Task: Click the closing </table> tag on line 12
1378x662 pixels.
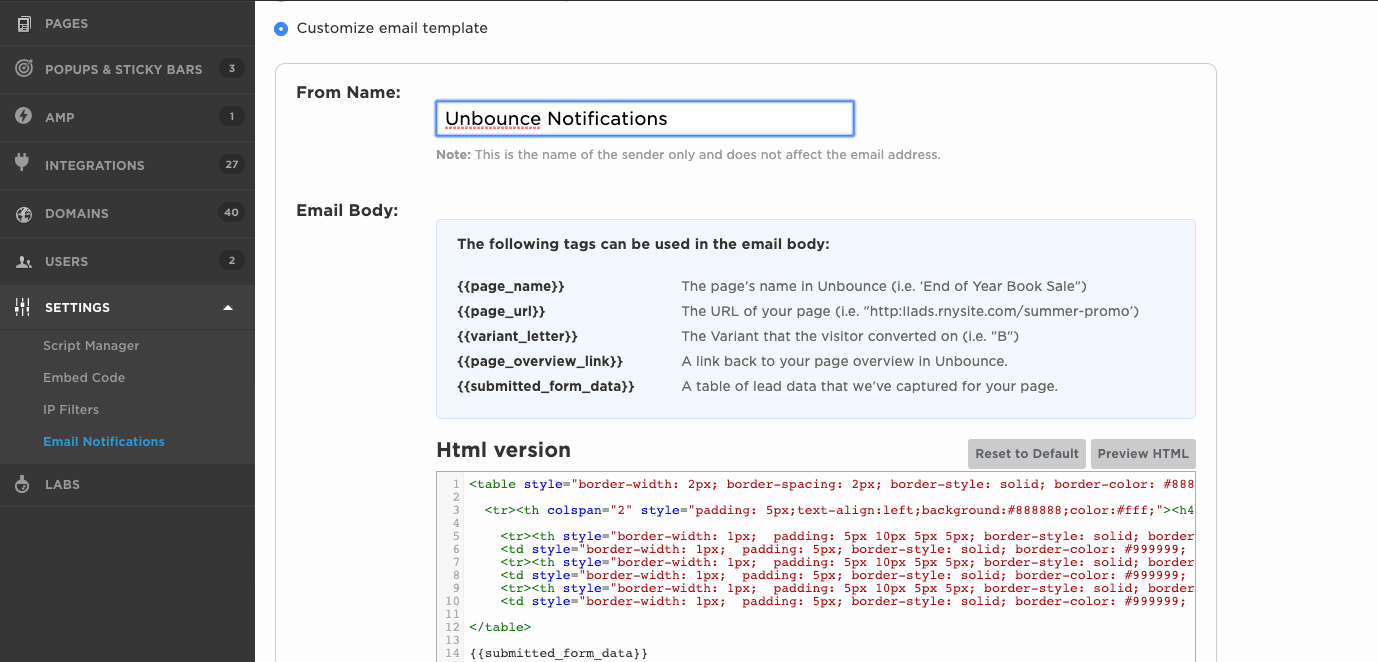Action: click(500, 627)
